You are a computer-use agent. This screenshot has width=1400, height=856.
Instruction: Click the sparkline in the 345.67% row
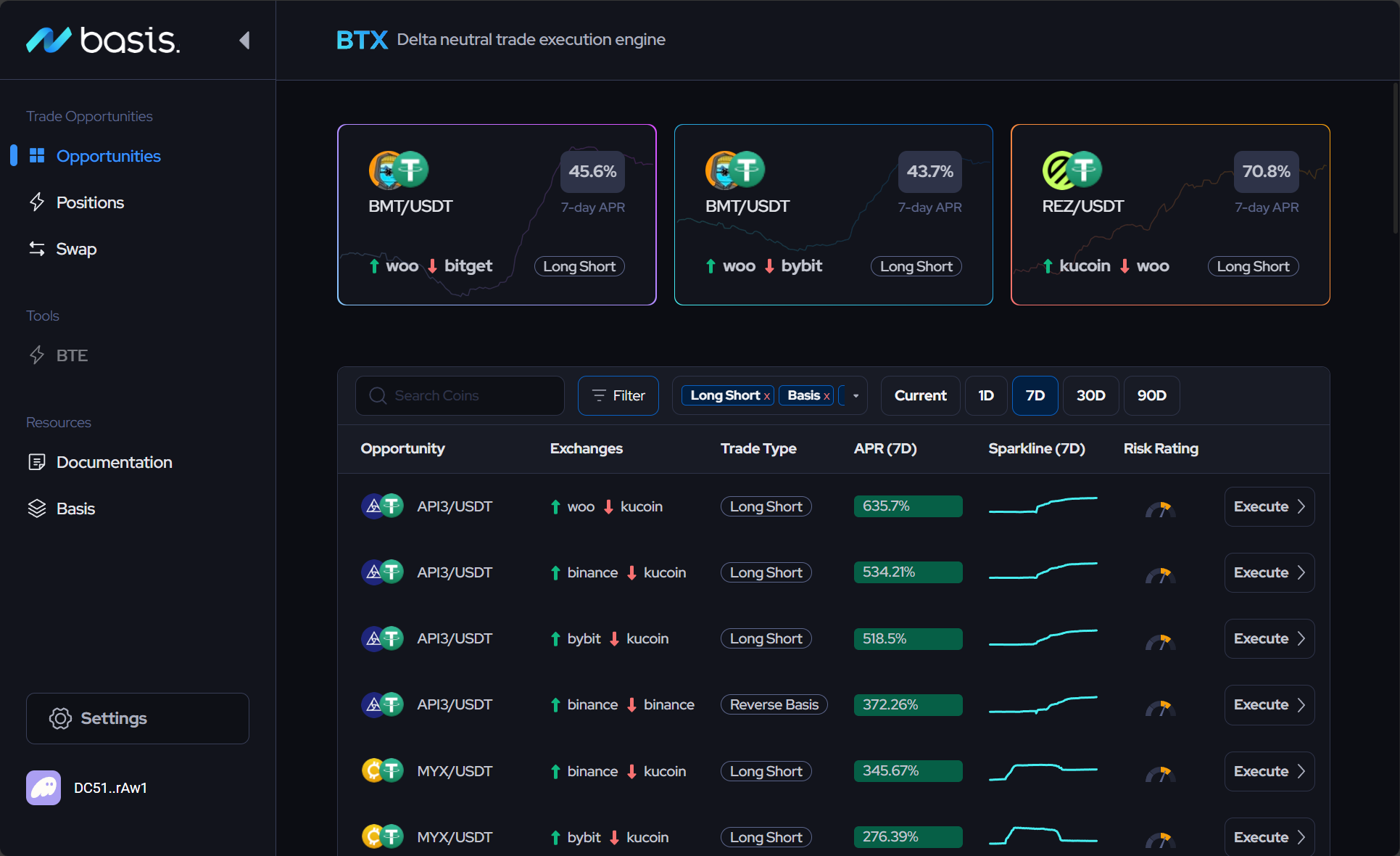tap(1043, 772)
